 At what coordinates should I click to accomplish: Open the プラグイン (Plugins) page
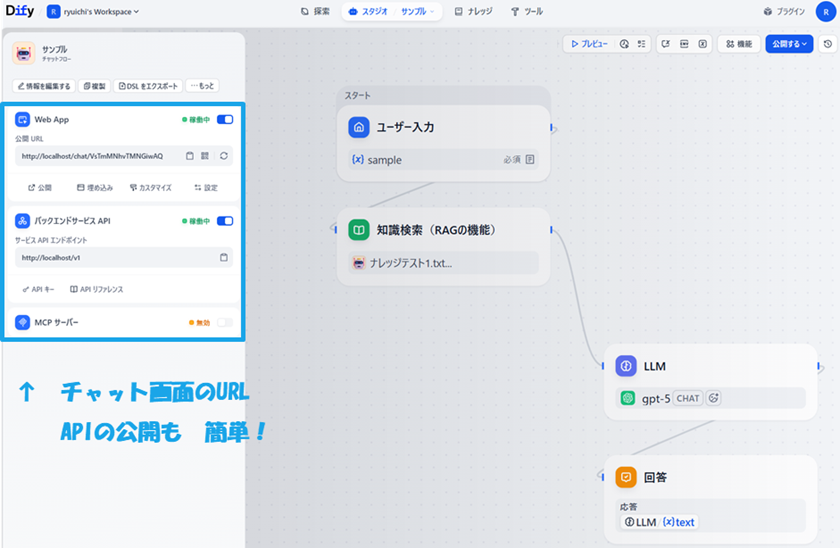pyautogui.click(x=784, y=11)
